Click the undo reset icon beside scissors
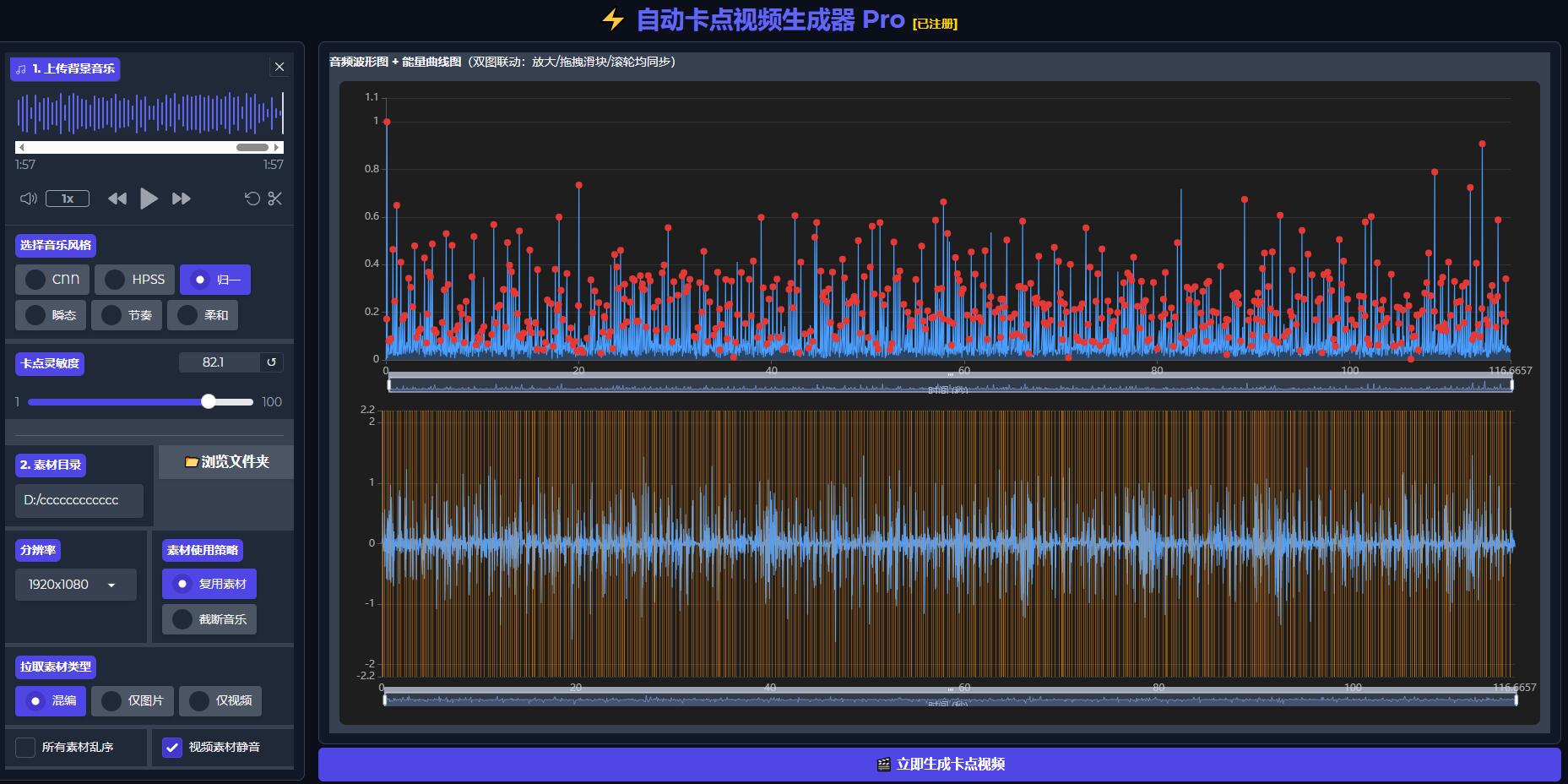 [252, 199]
